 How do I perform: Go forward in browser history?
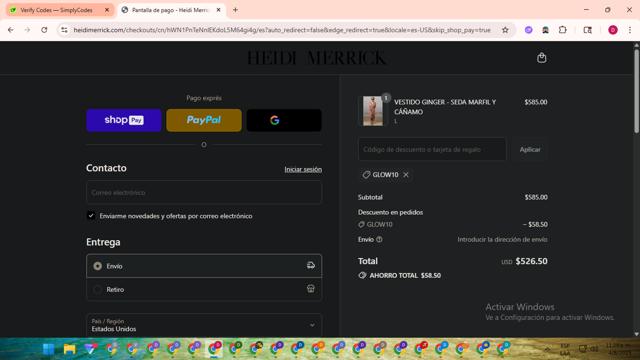click(27, 30)
